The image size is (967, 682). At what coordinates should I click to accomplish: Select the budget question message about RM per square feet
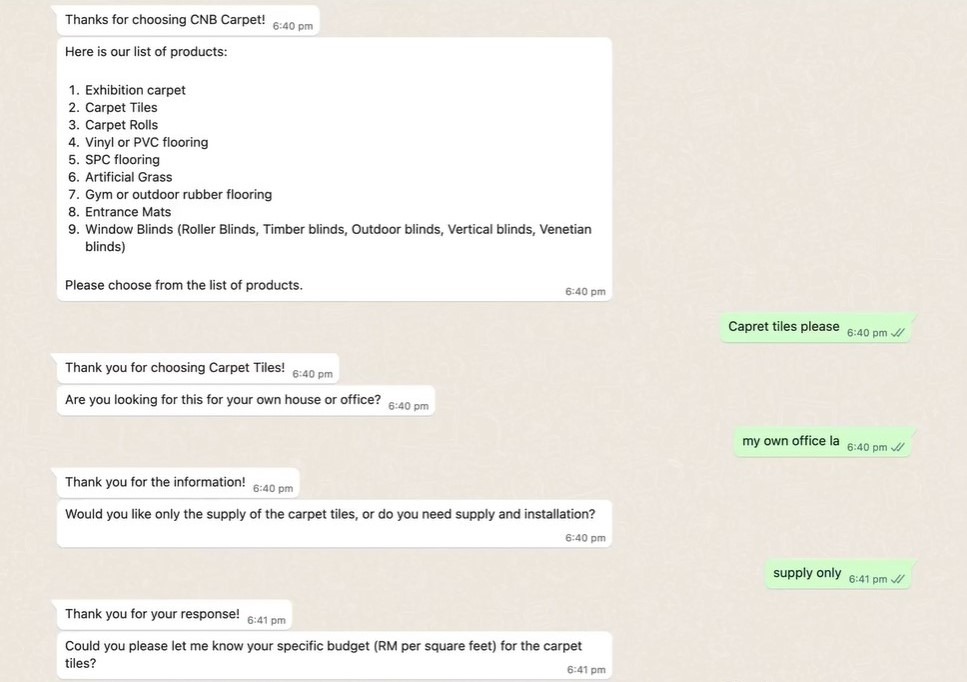point(323,646)
